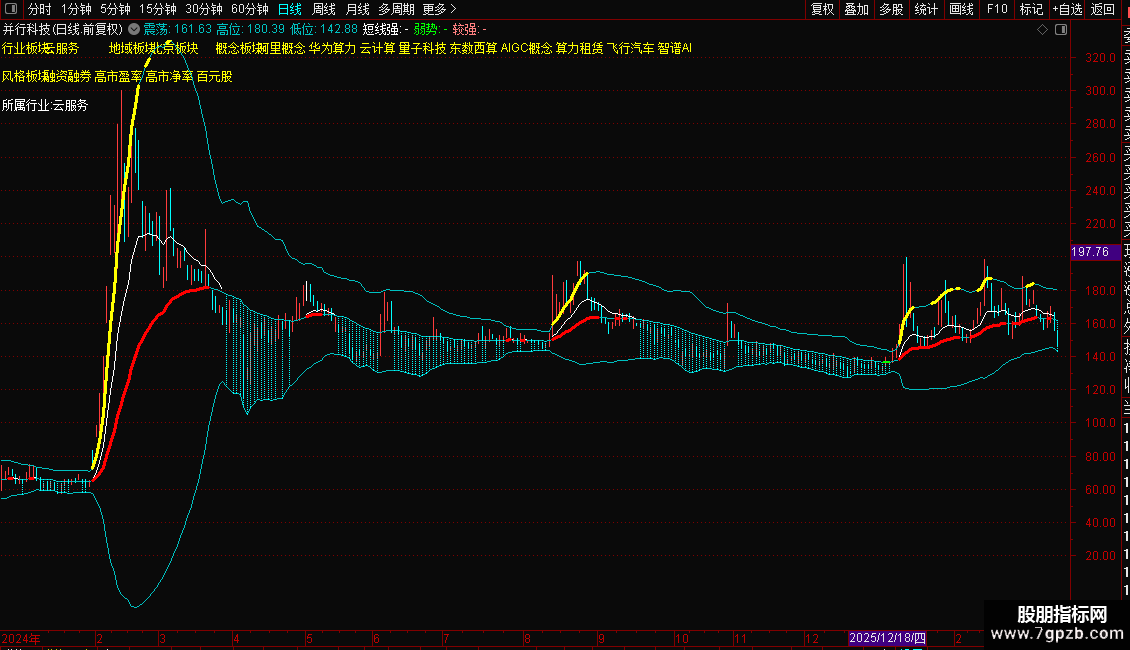
Task: Select the 5分钟 period tab
Action: point(115,9)
